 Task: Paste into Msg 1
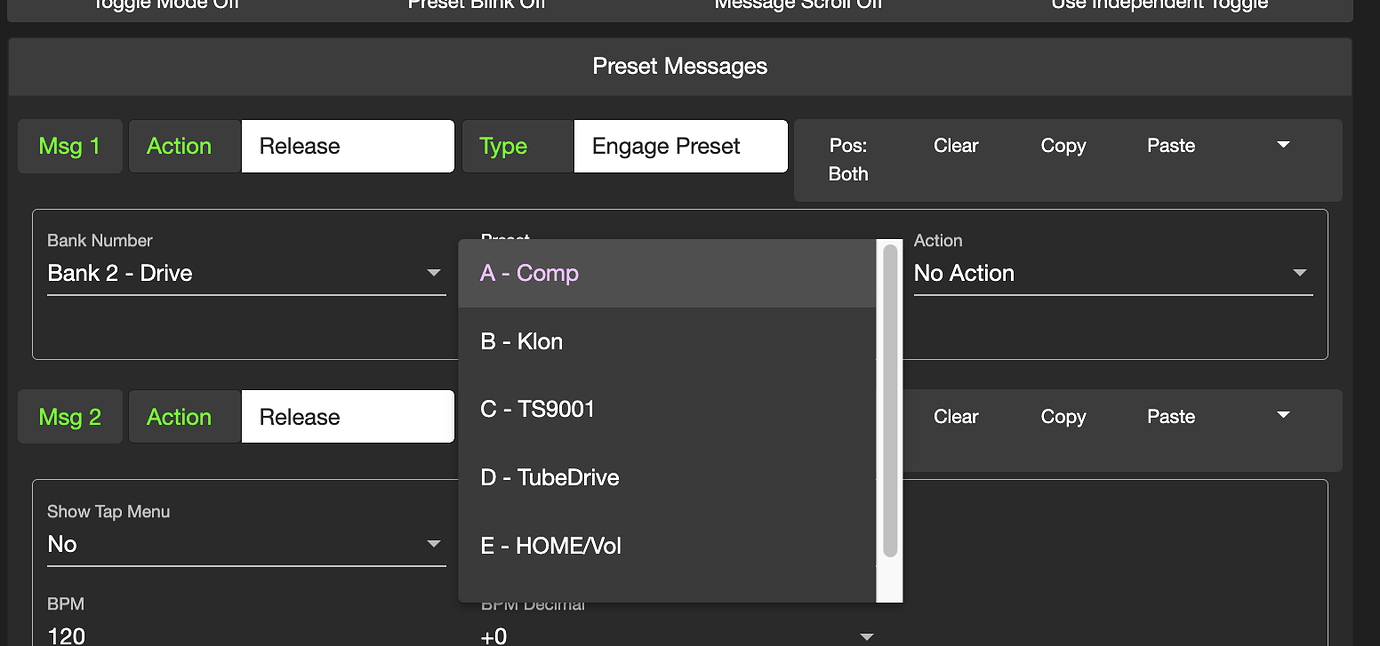coord(1170,146)
